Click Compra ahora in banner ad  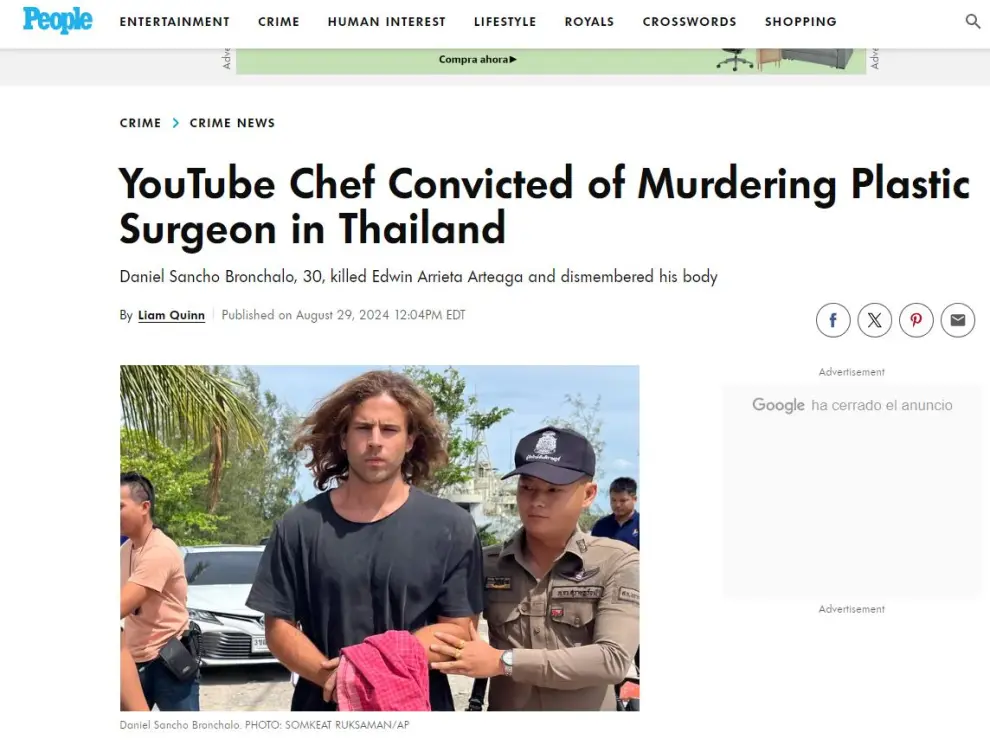click(x=477, y=59)
